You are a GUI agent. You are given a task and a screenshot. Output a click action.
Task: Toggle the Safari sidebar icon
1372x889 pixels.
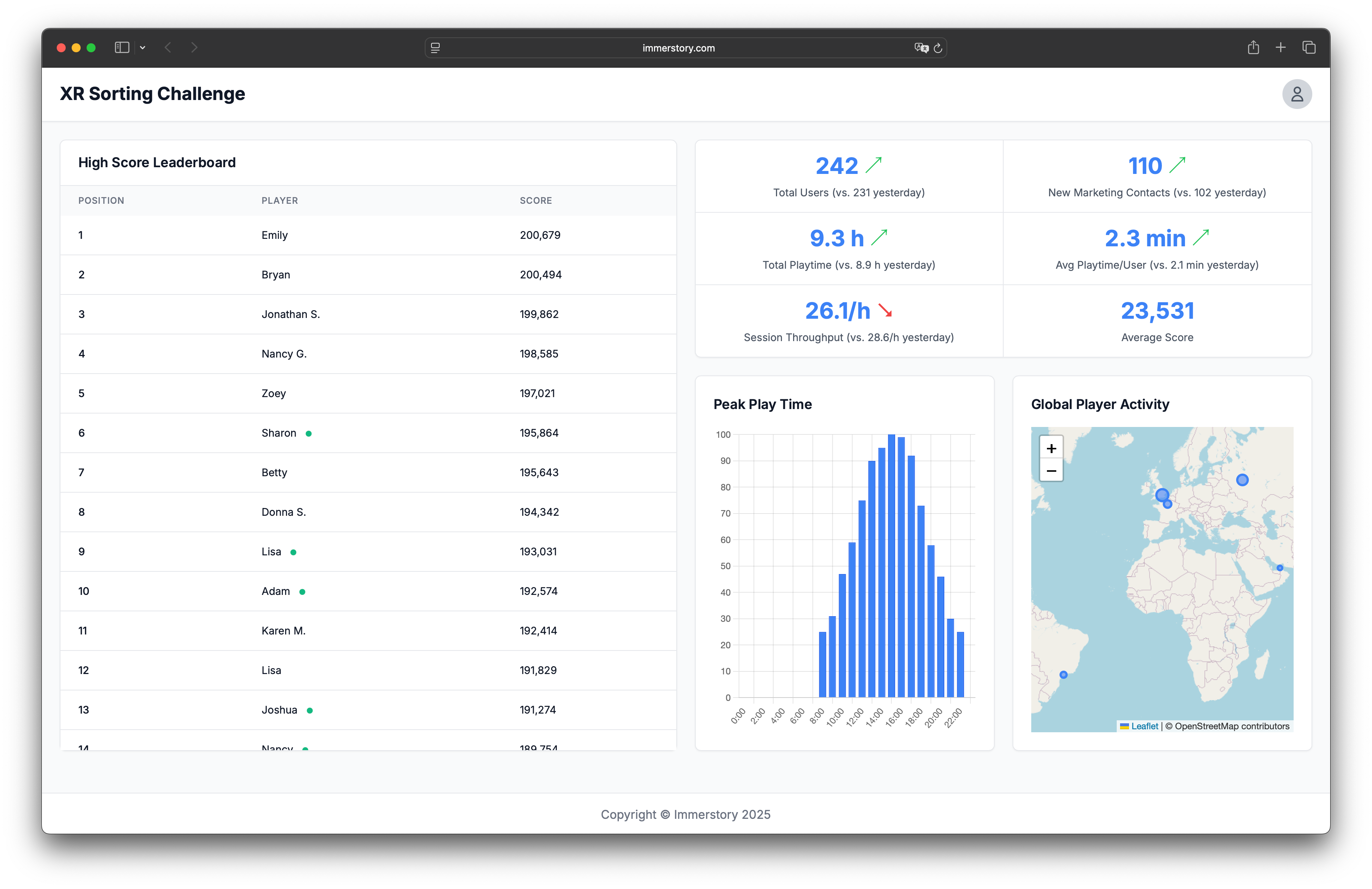122,48
